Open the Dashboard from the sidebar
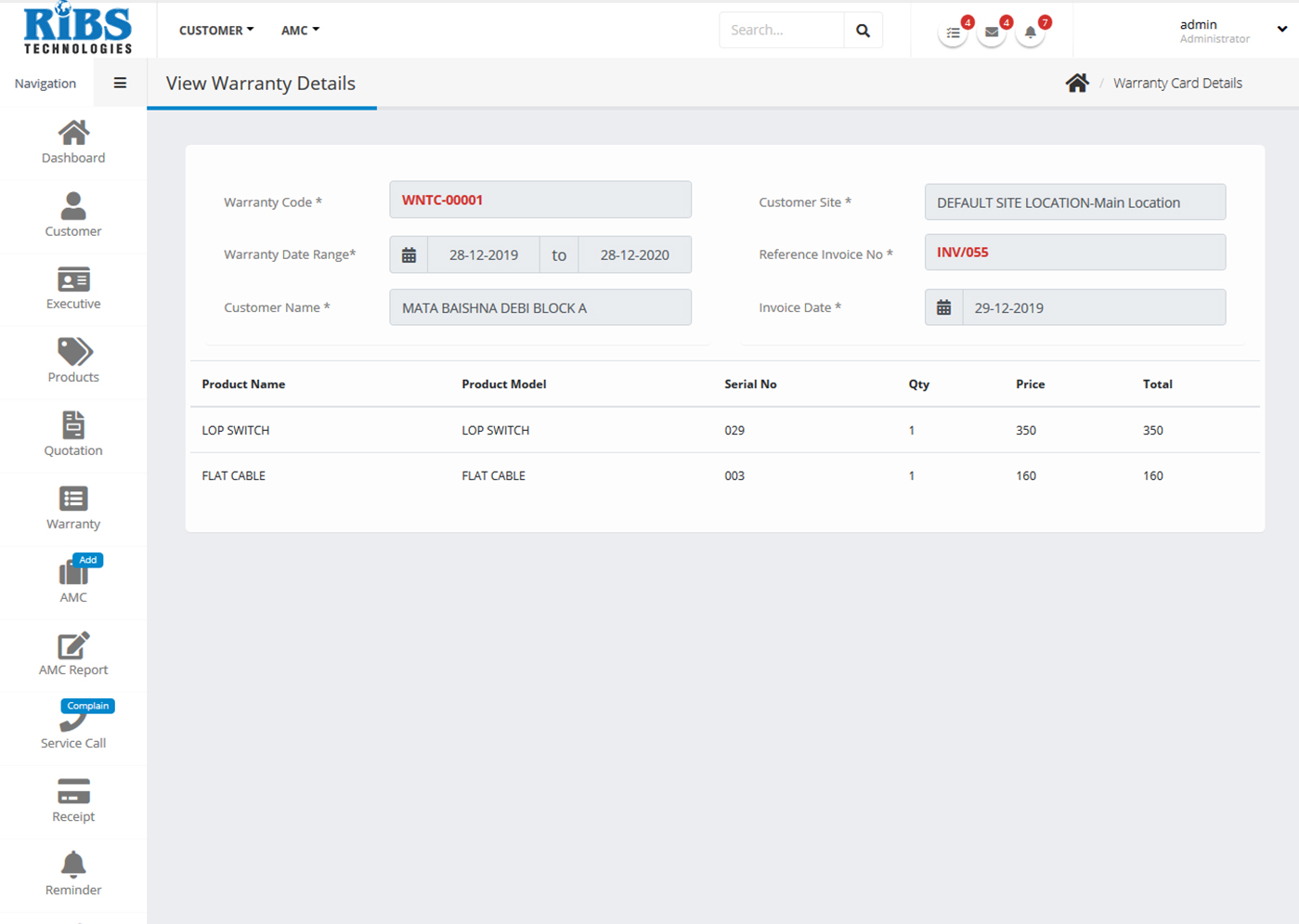This screenshot has height=924, width=1299. point(73,142)
